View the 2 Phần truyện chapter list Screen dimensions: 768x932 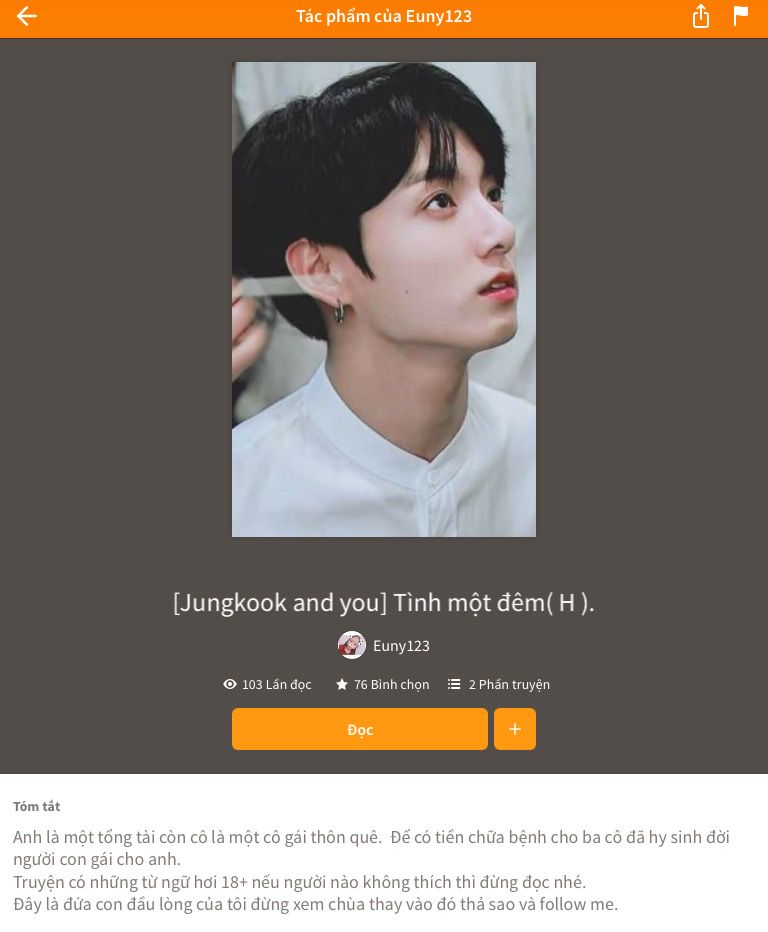coord(509,684)
